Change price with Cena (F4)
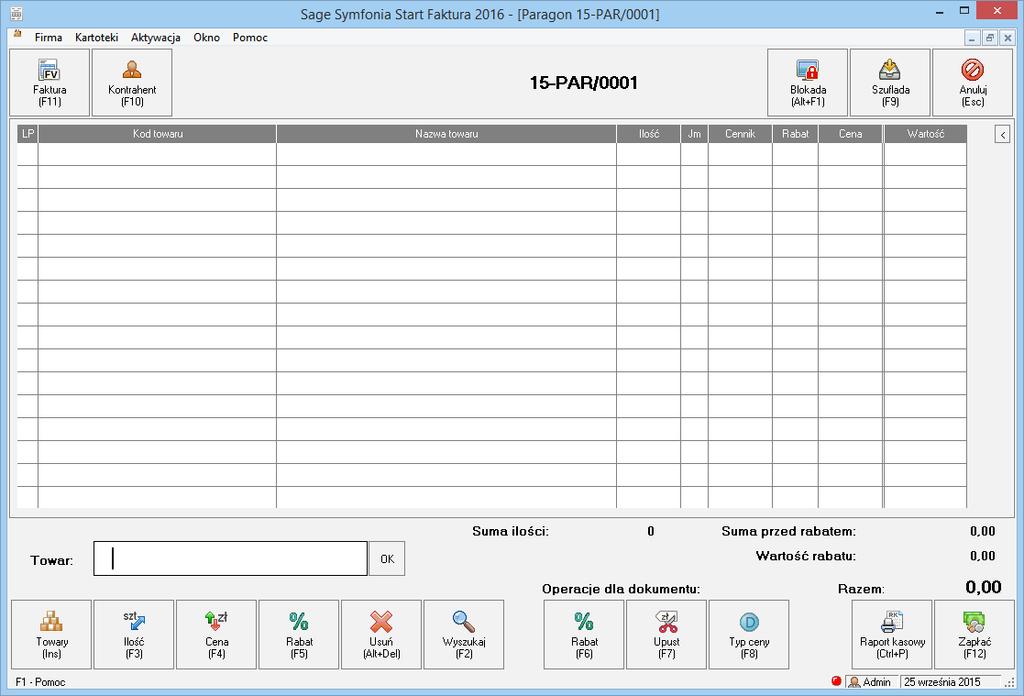 pyautogui.click(x=216, y=635)
